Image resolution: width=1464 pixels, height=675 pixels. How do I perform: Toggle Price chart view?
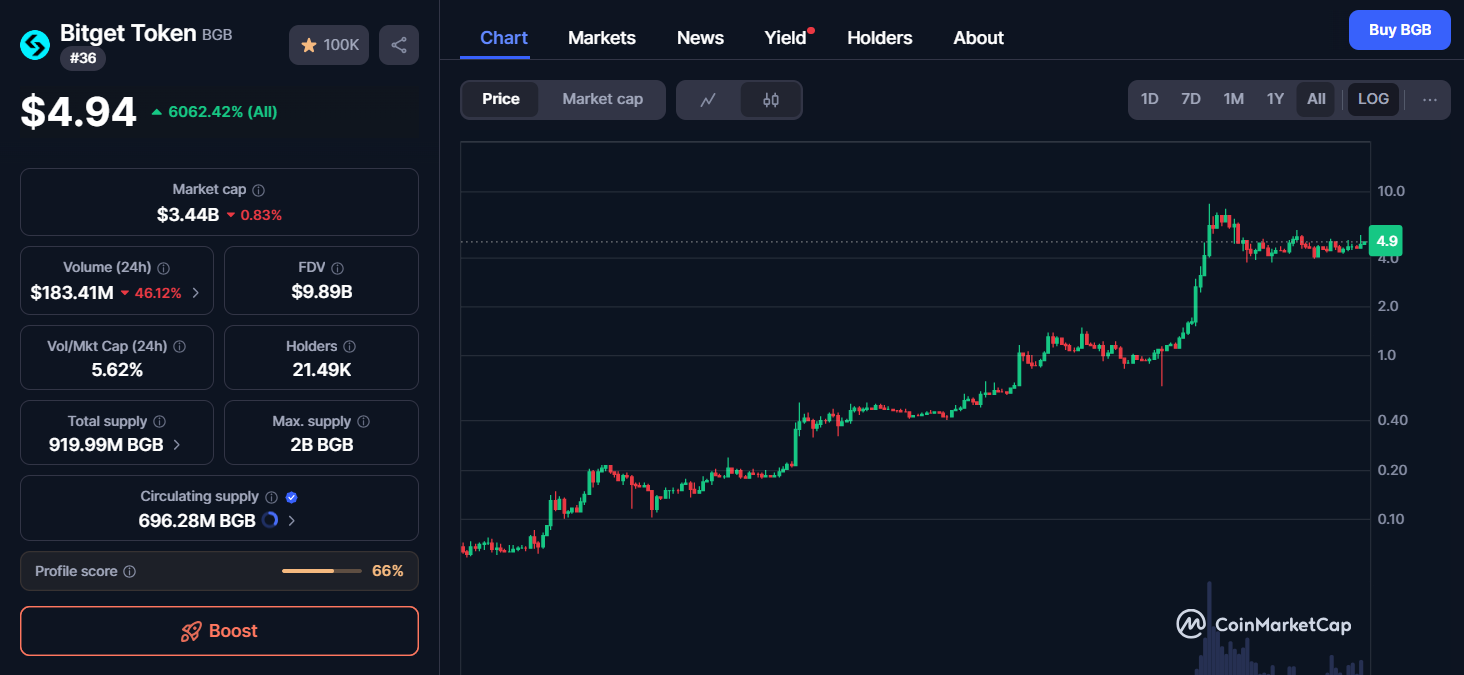pyautogui.click(x=501, y=99)
